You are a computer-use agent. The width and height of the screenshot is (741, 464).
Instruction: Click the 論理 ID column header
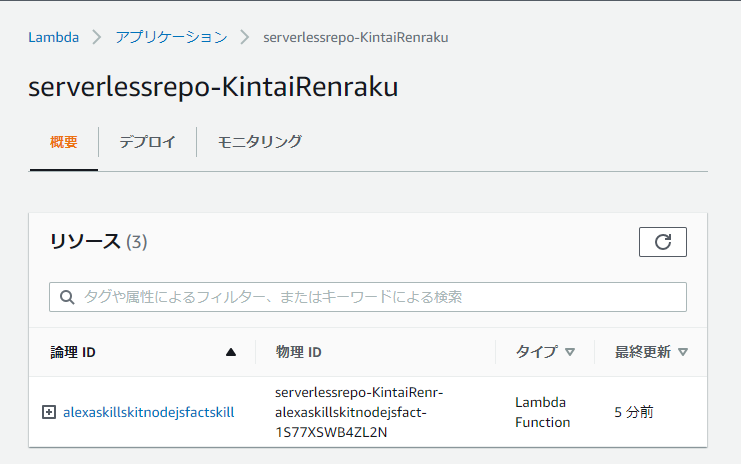click(x=73, y=352)
